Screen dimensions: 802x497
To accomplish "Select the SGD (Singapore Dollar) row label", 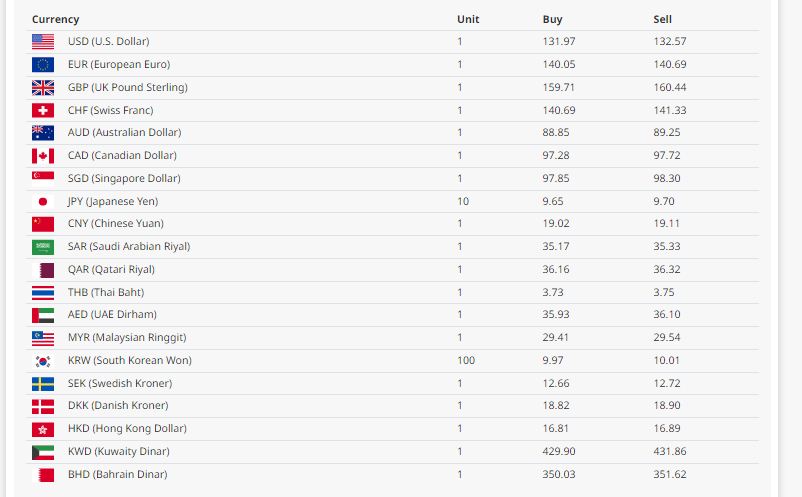I will point(124,178).
